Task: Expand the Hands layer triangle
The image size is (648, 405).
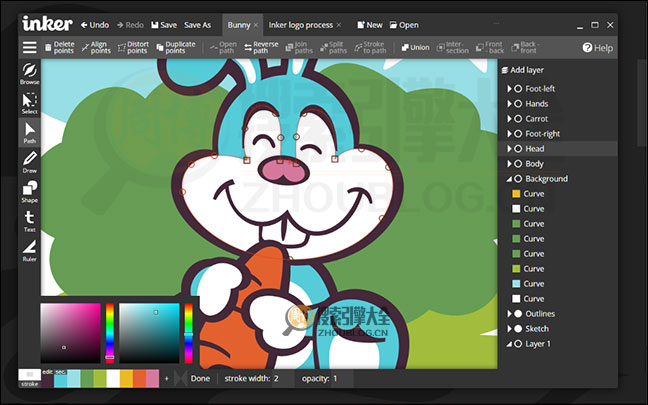Action: [x=510, y=104]
